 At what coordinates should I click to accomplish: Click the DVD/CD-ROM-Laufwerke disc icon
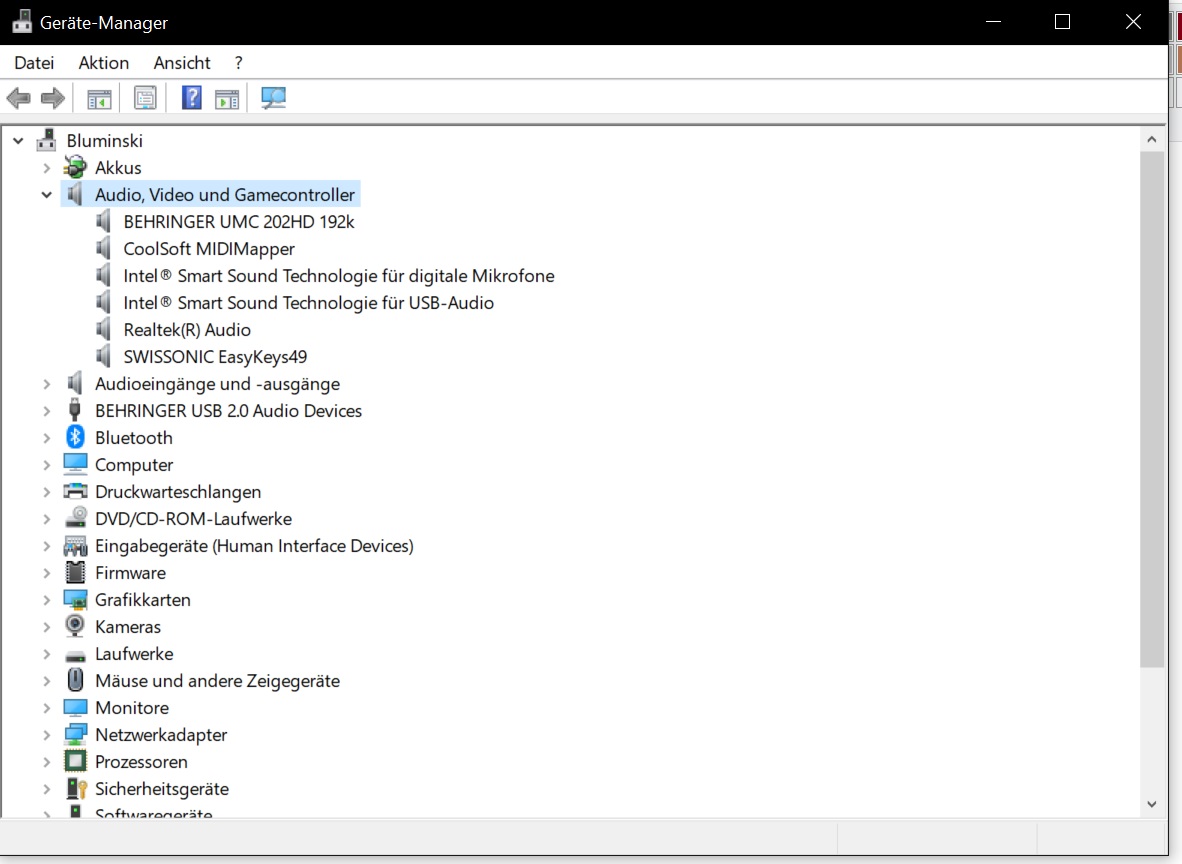[75, 518]
